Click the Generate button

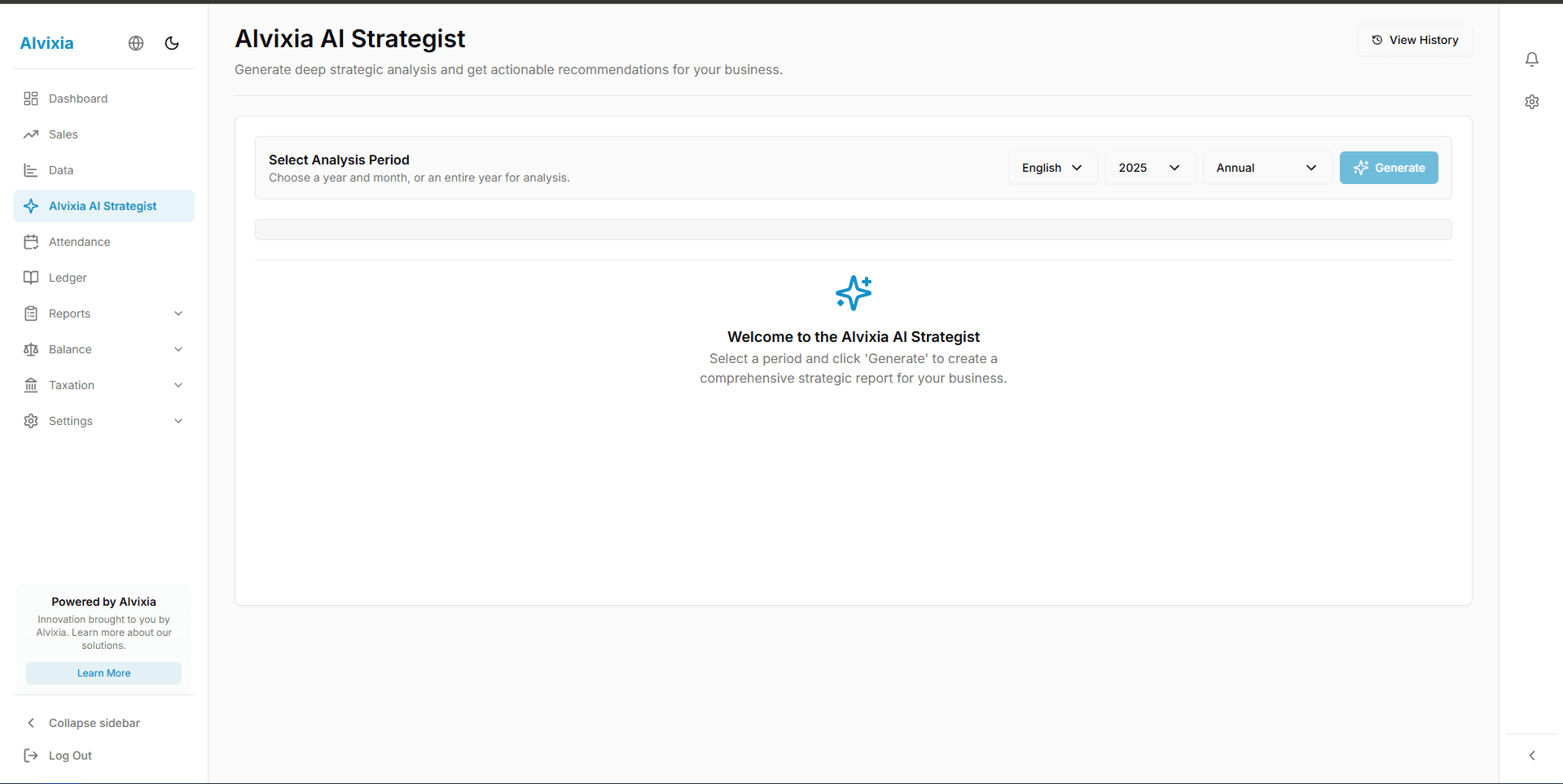(x=1389, y=168)
